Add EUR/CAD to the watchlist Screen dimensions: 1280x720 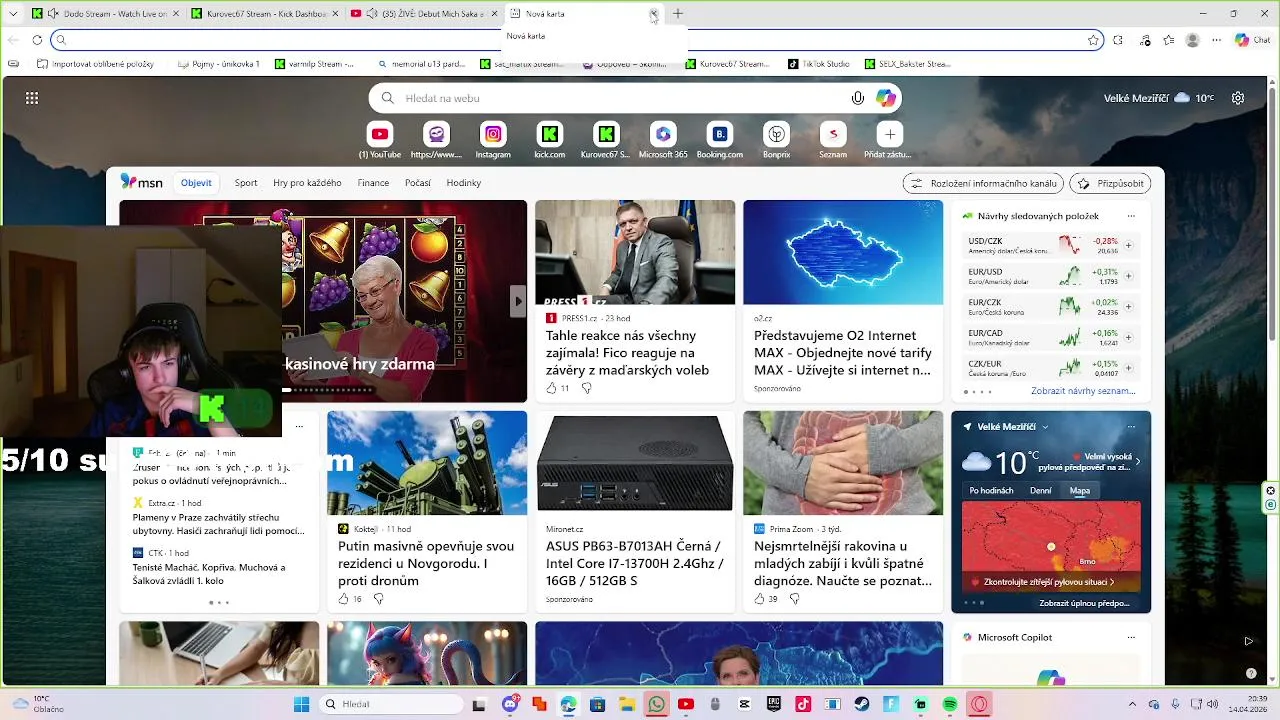1128,337
